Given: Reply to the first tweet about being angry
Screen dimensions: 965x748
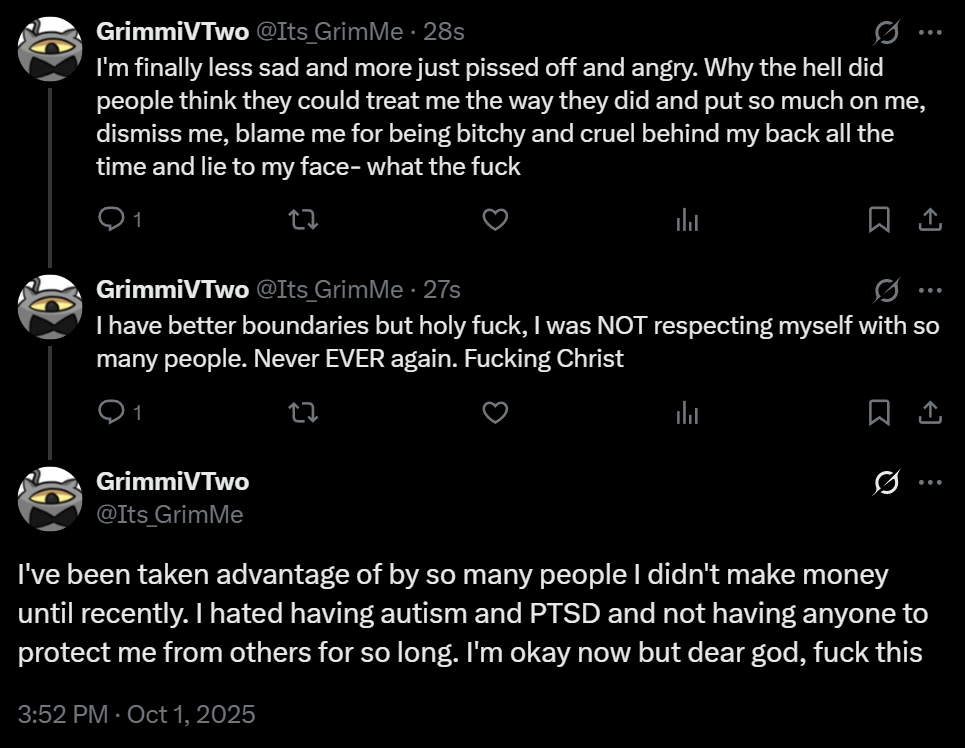Looking at the screenshot, I should click(x=113, y=220).
